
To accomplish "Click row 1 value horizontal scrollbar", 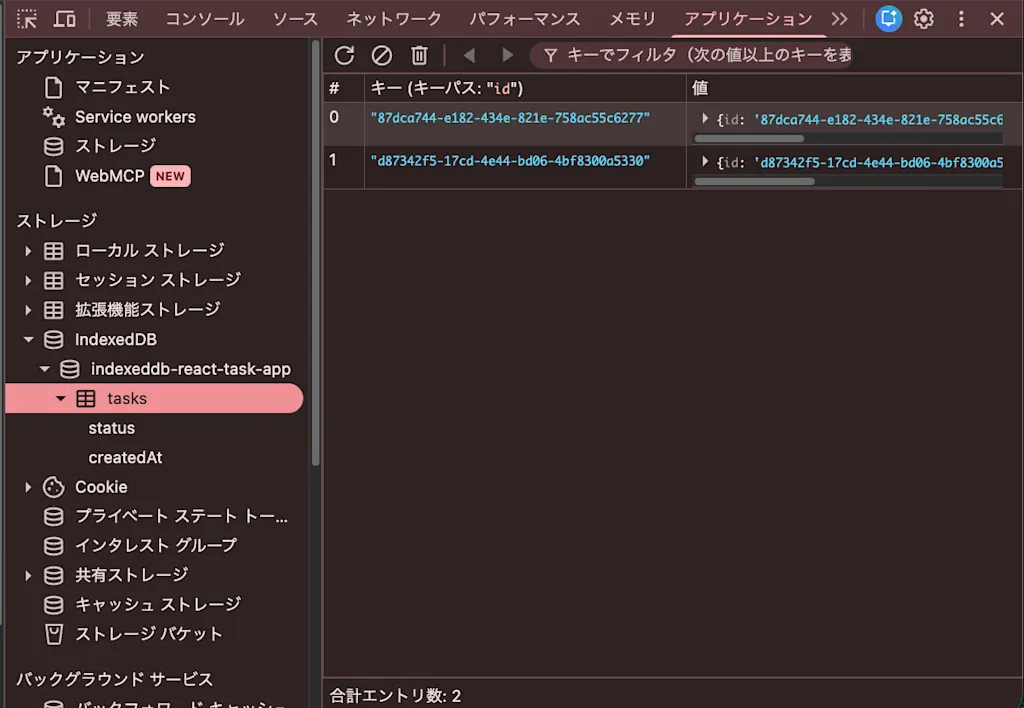I will (x=754, y=181).
